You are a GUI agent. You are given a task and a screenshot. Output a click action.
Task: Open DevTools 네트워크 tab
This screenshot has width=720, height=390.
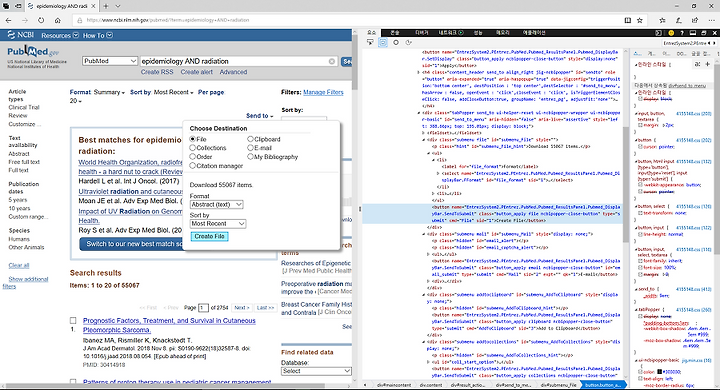[450, 33]
